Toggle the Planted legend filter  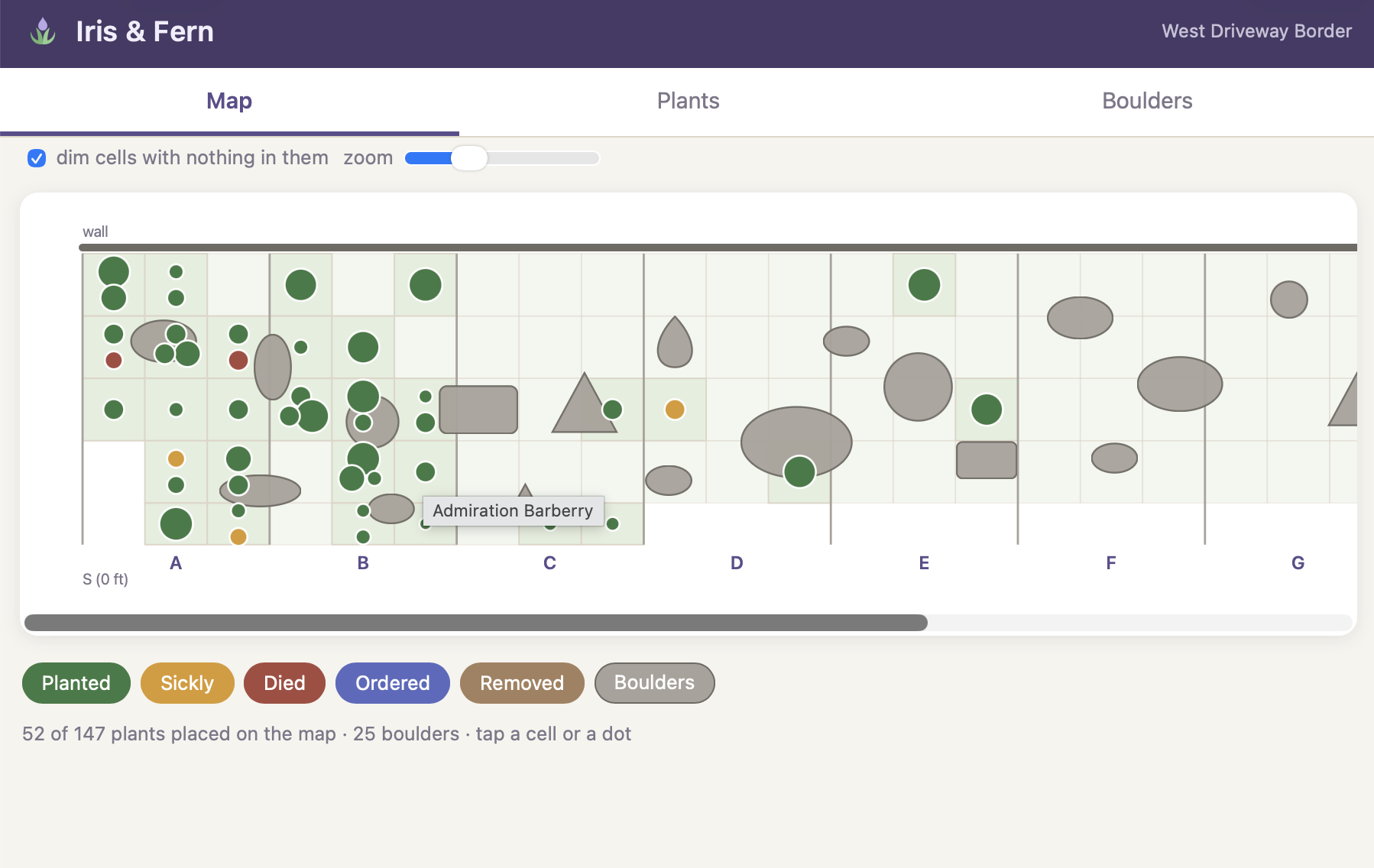(x=76, y=683)
